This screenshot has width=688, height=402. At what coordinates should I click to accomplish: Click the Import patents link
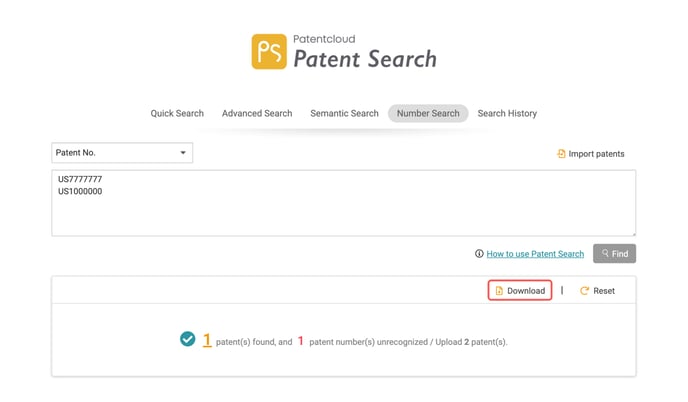[591, 154]
